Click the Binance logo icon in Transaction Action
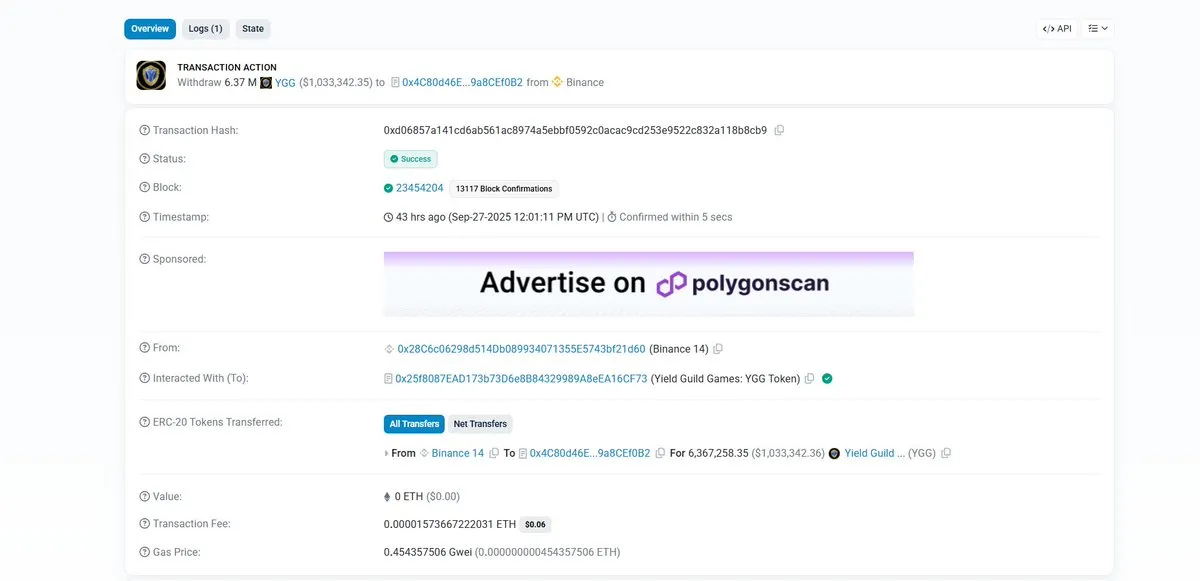Viewport: 1200px width, 581px height. [558, 82]
